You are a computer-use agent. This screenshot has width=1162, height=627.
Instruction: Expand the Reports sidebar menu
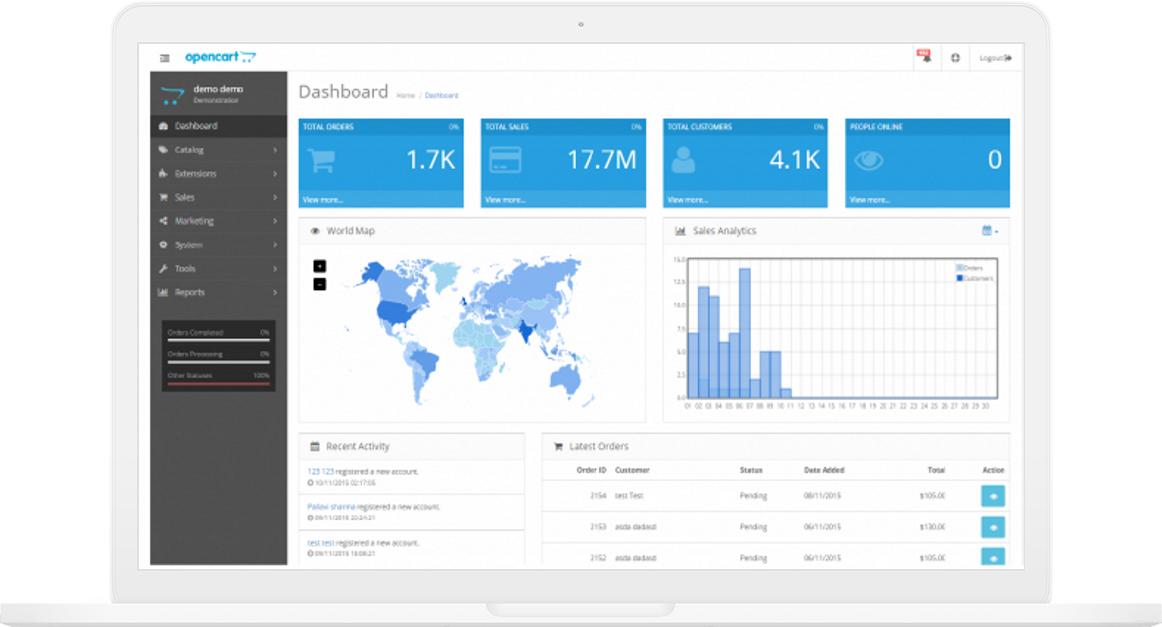218,293
